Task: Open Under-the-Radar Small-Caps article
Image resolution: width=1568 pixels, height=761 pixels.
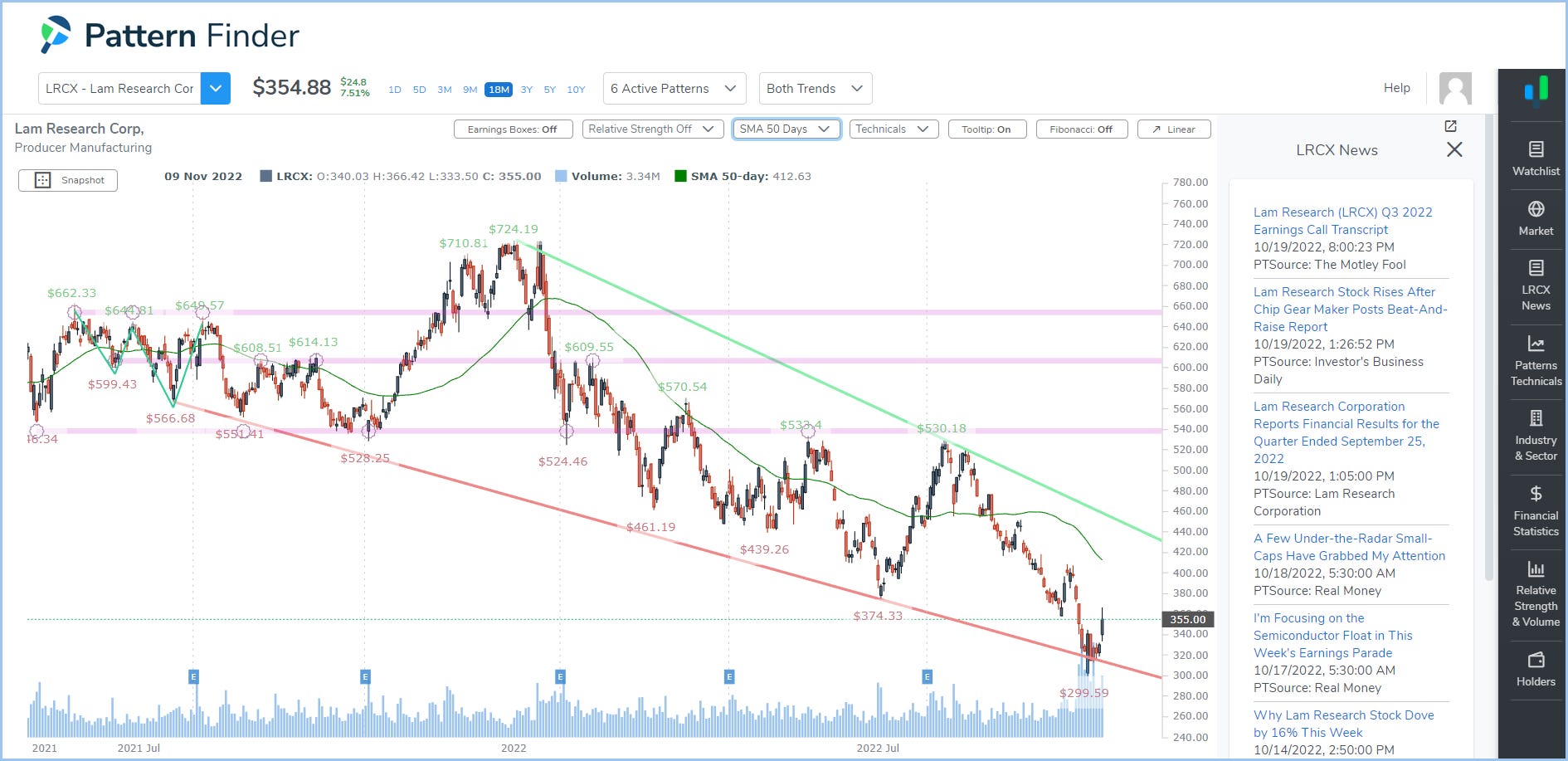Action: [1349, 547]
